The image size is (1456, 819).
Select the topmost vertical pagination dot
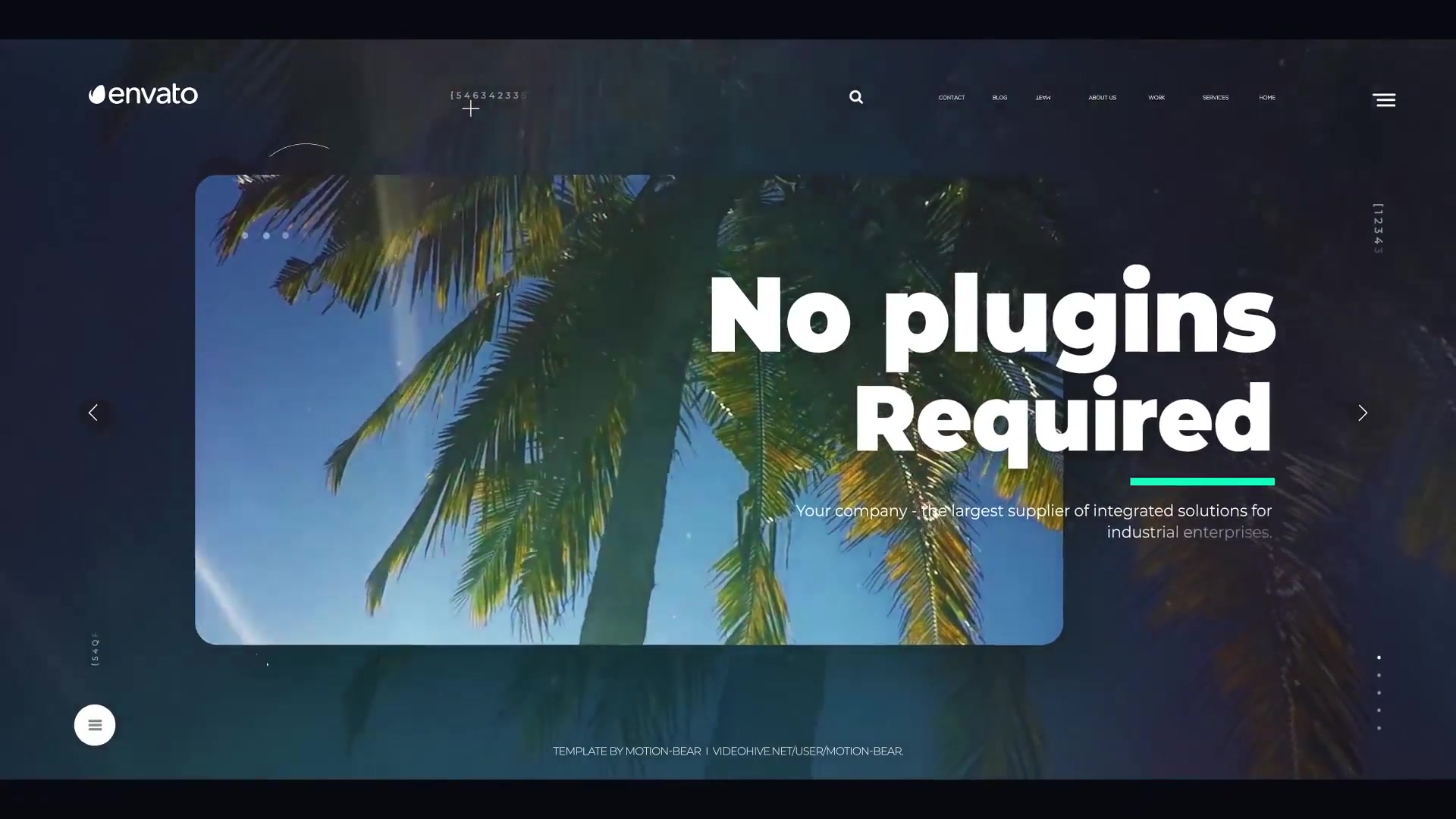[x=1379, y=657]
